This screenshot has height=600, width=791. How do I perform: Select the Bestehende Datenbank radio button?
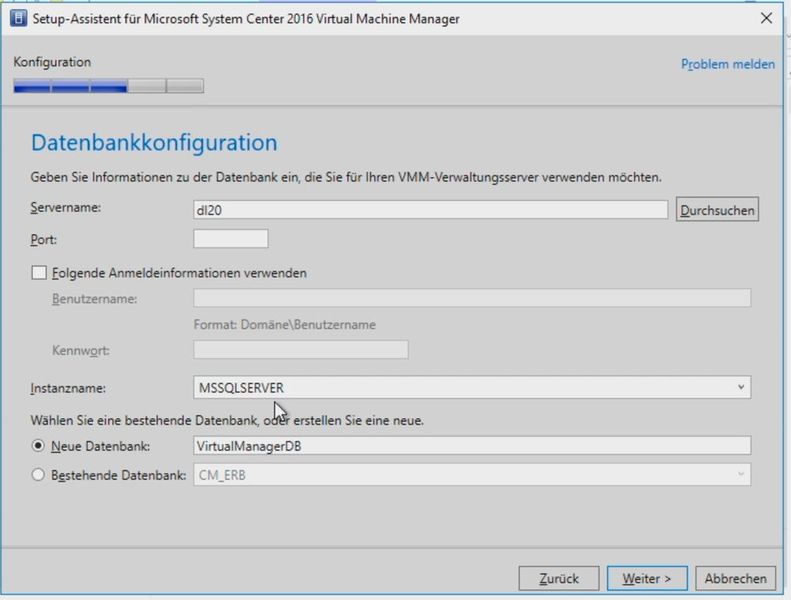38,475
